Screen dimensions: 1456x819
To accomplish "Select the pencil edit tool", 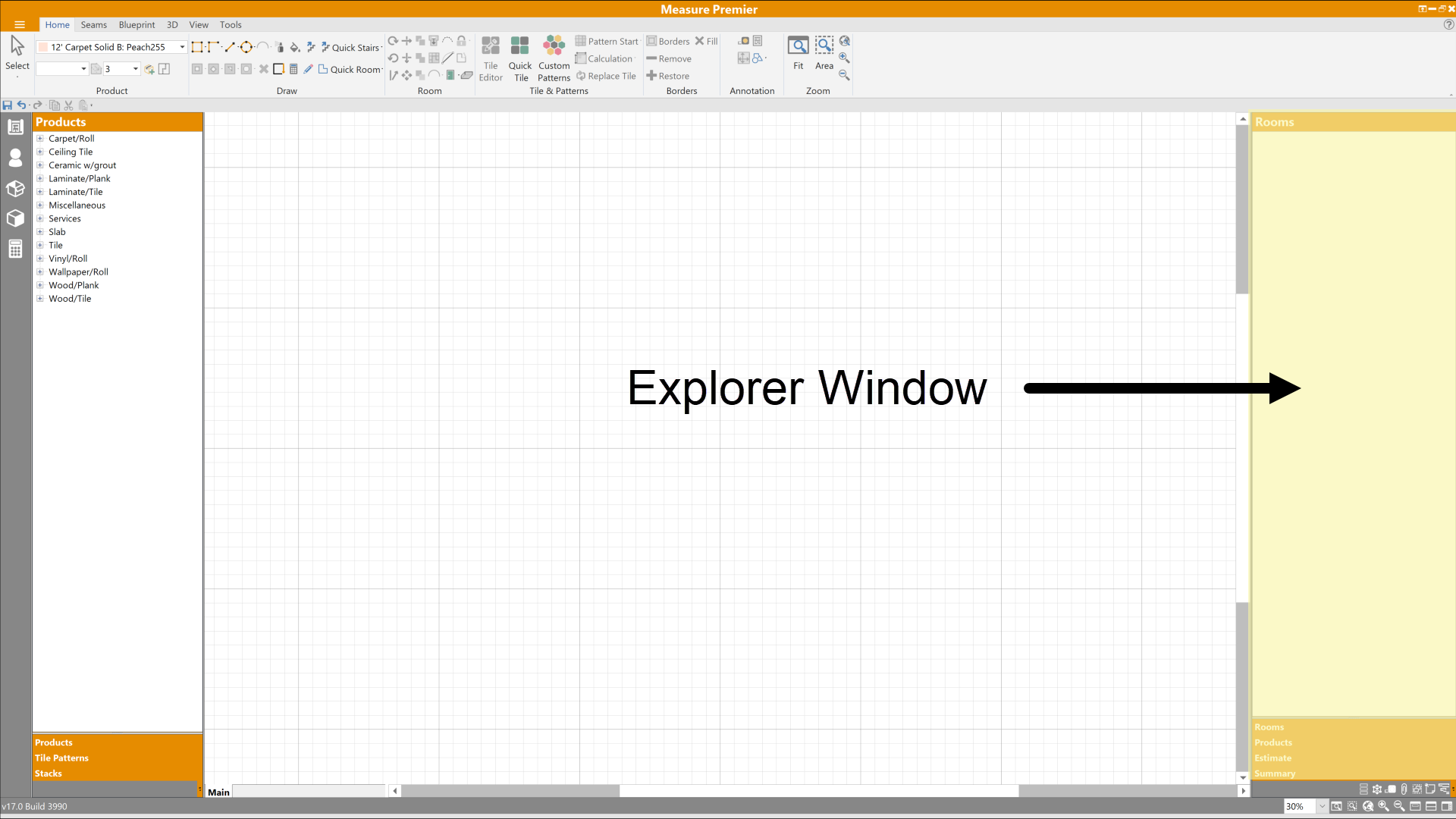I will coord(308,69).
